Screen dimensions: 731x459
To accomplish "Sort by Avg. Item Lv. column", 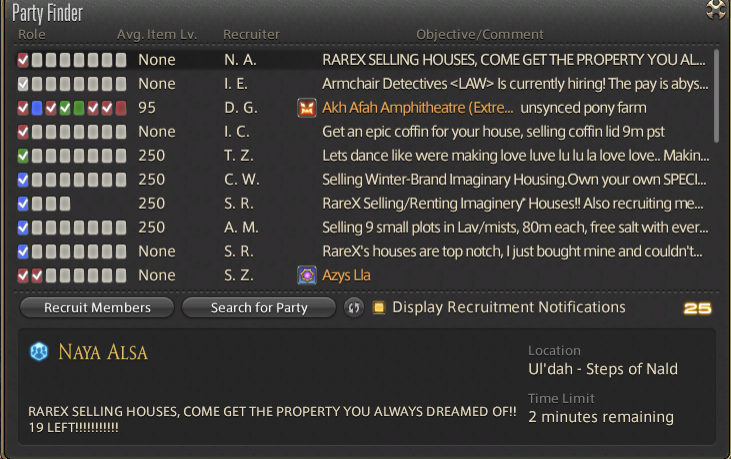I will pyautogui.click(x=157, y=35).
